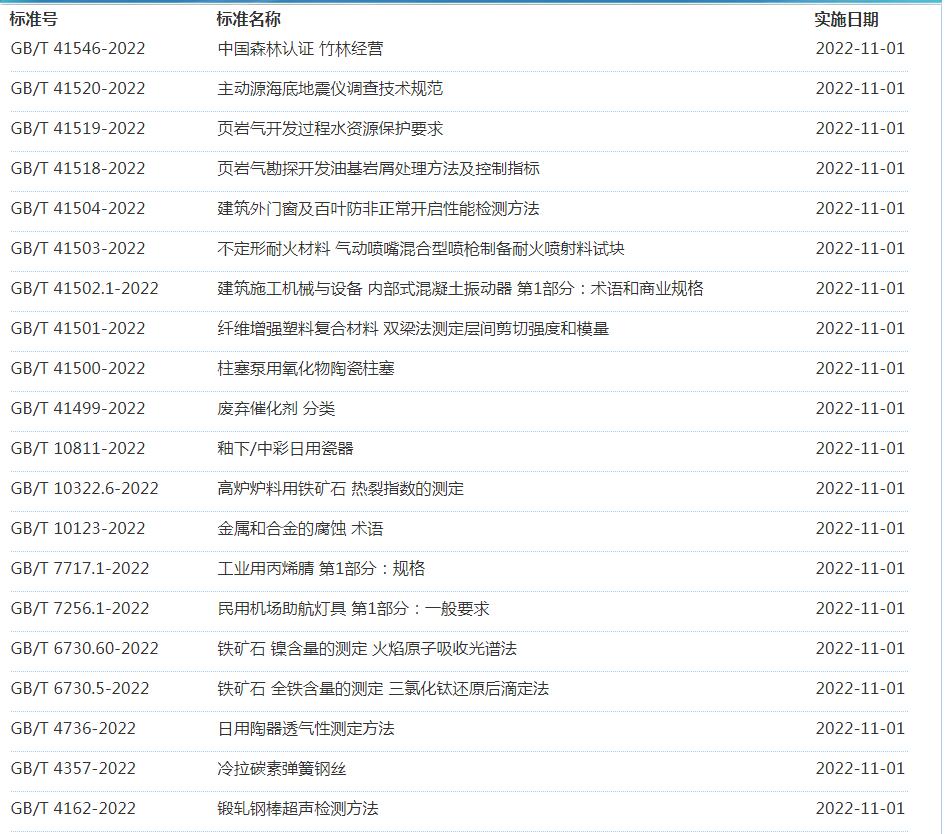View 金属和合金的腐蚀 术语 standard
The image size is (946, 834).
pos(300,528)
